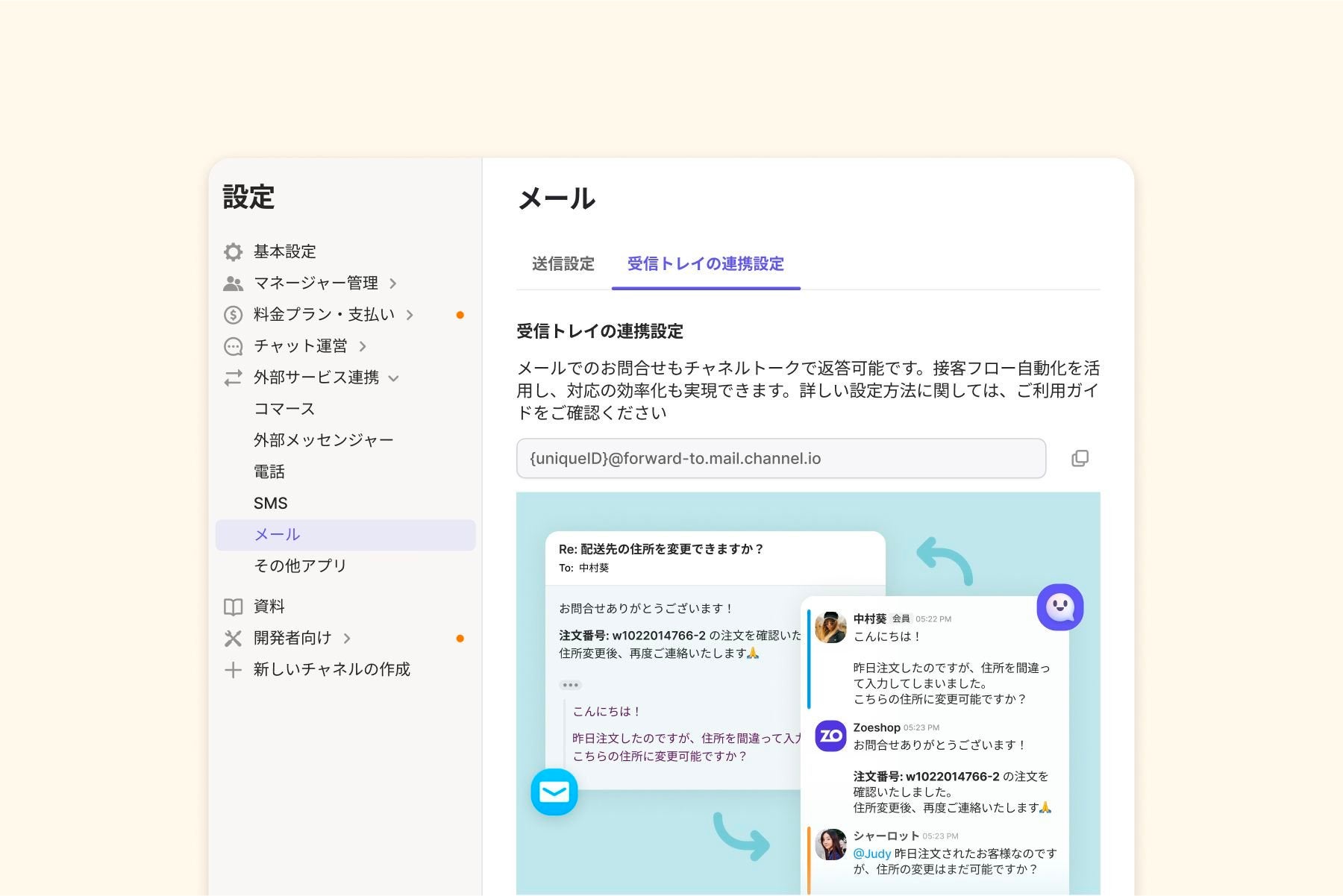Click the gear icon beside 基本設定

[233, 252]
